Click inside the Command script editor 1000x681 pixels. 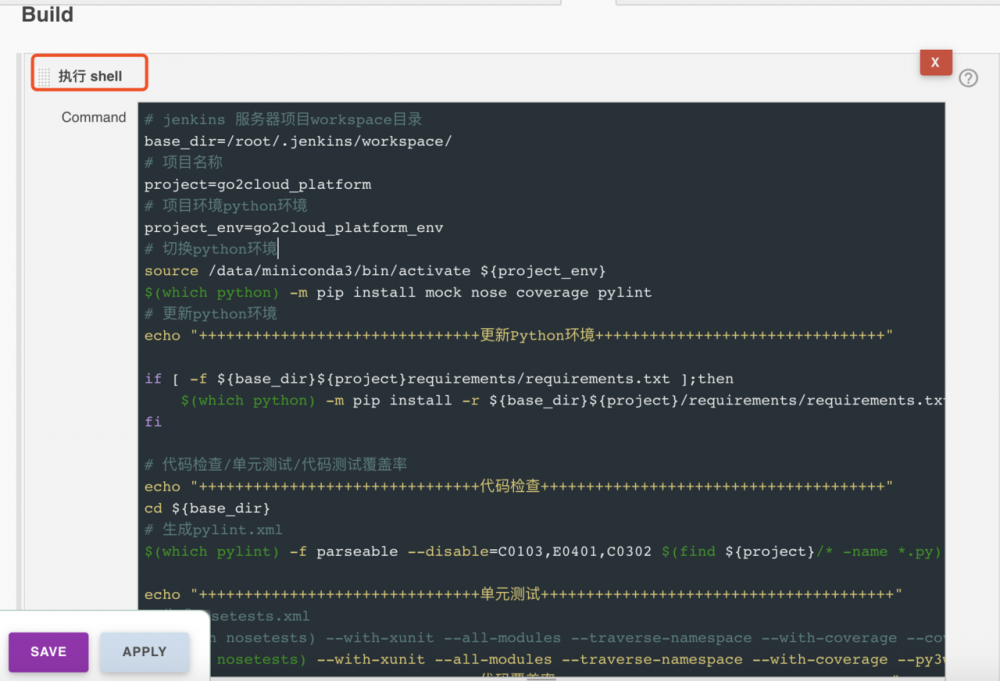click(500, 300)
